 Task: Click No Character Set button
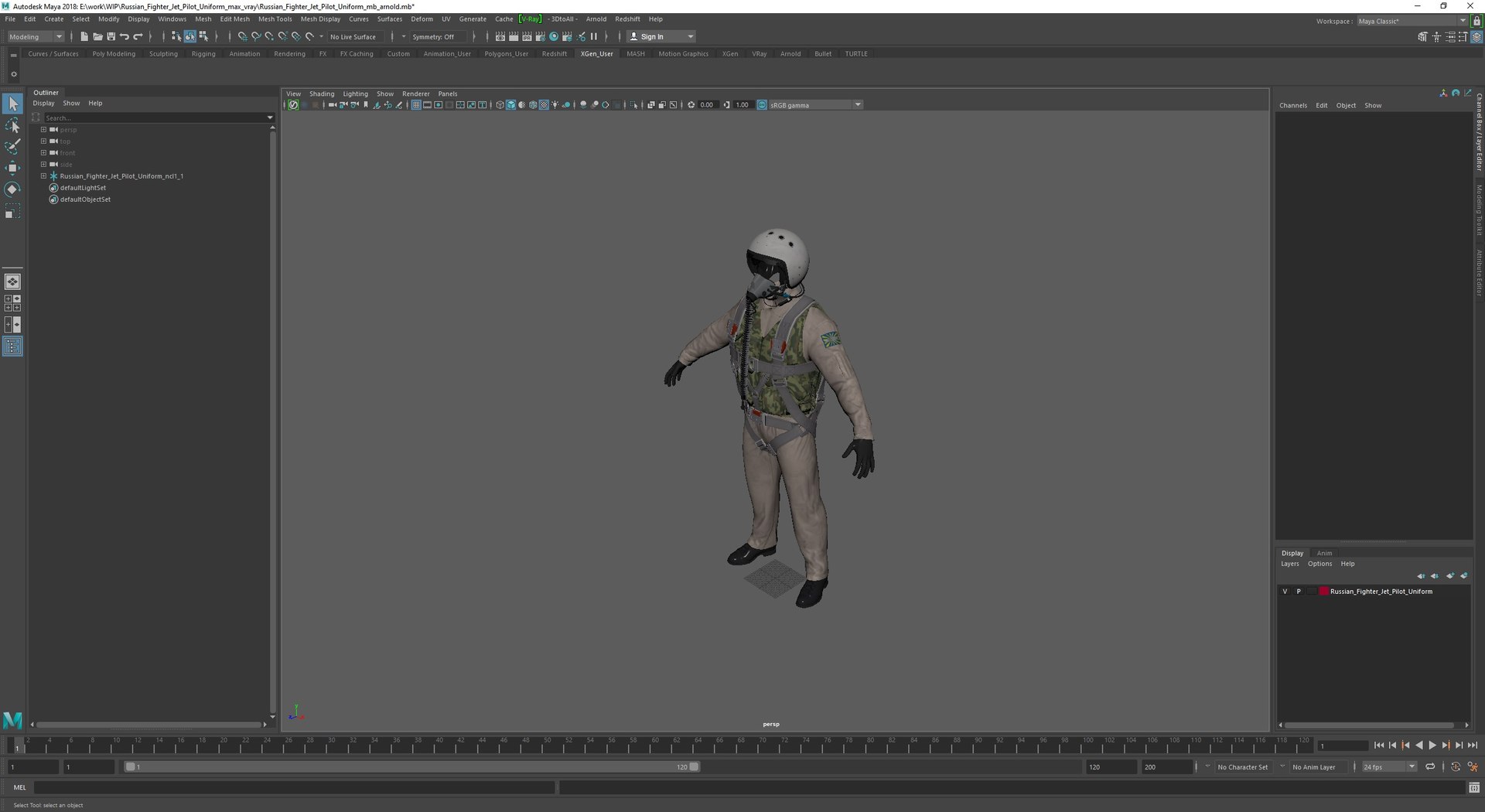click(x=1242, y=767)
